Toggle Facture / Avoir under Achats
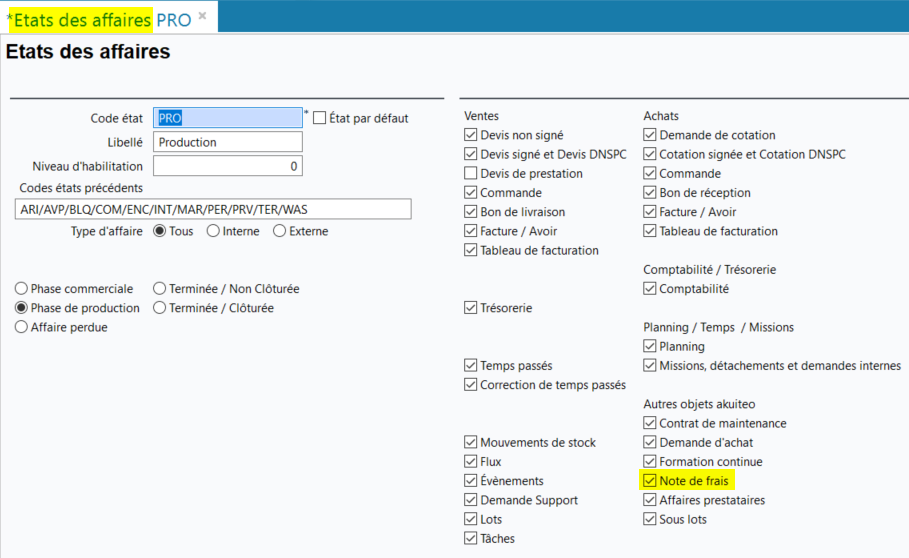909x558 pixels. coord(650,211)
